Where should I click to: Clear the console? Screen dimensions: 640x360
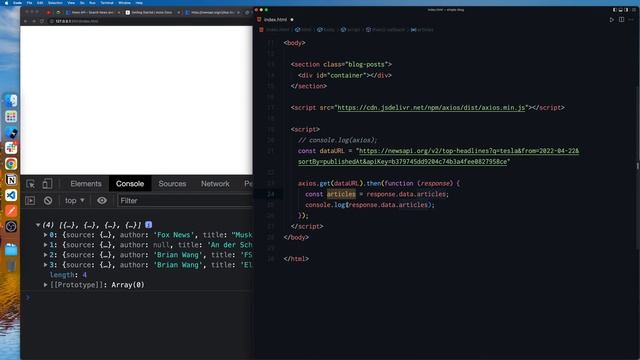pyautogui.click(x=48, y=200)
